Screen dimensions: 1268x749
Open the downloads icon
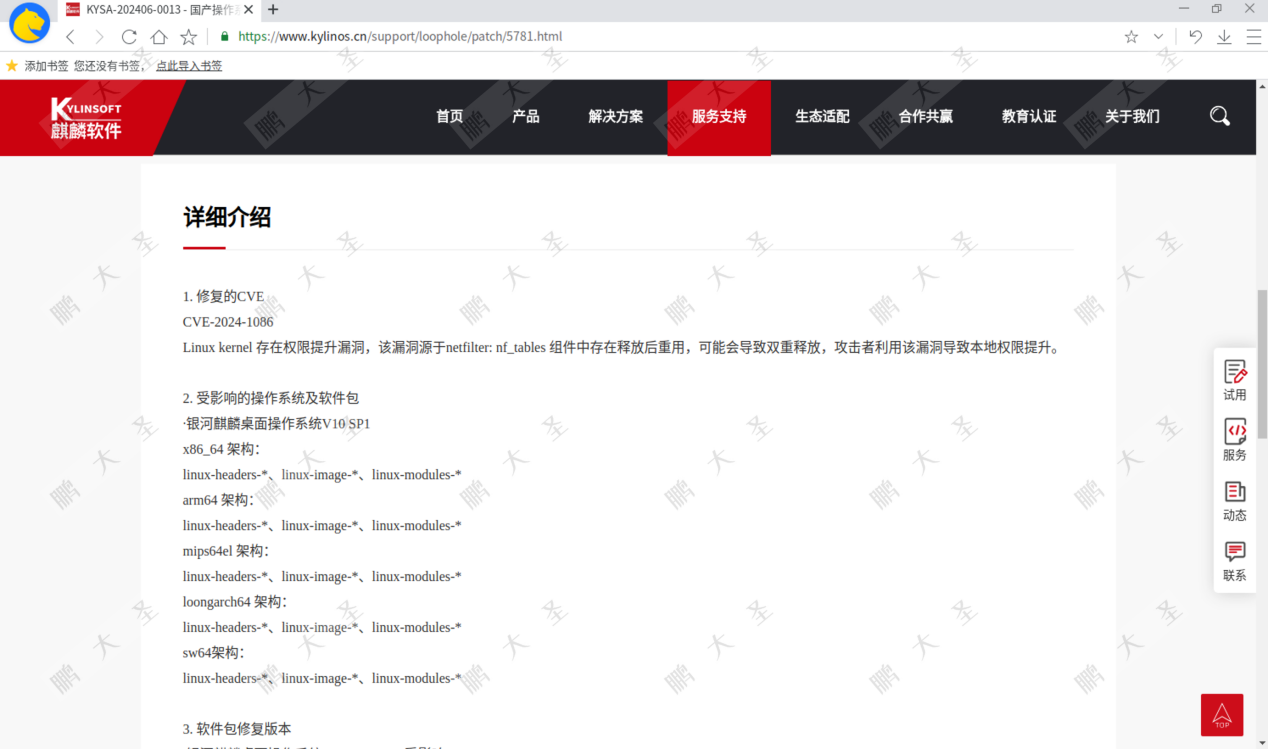[x=1224, y=37]
